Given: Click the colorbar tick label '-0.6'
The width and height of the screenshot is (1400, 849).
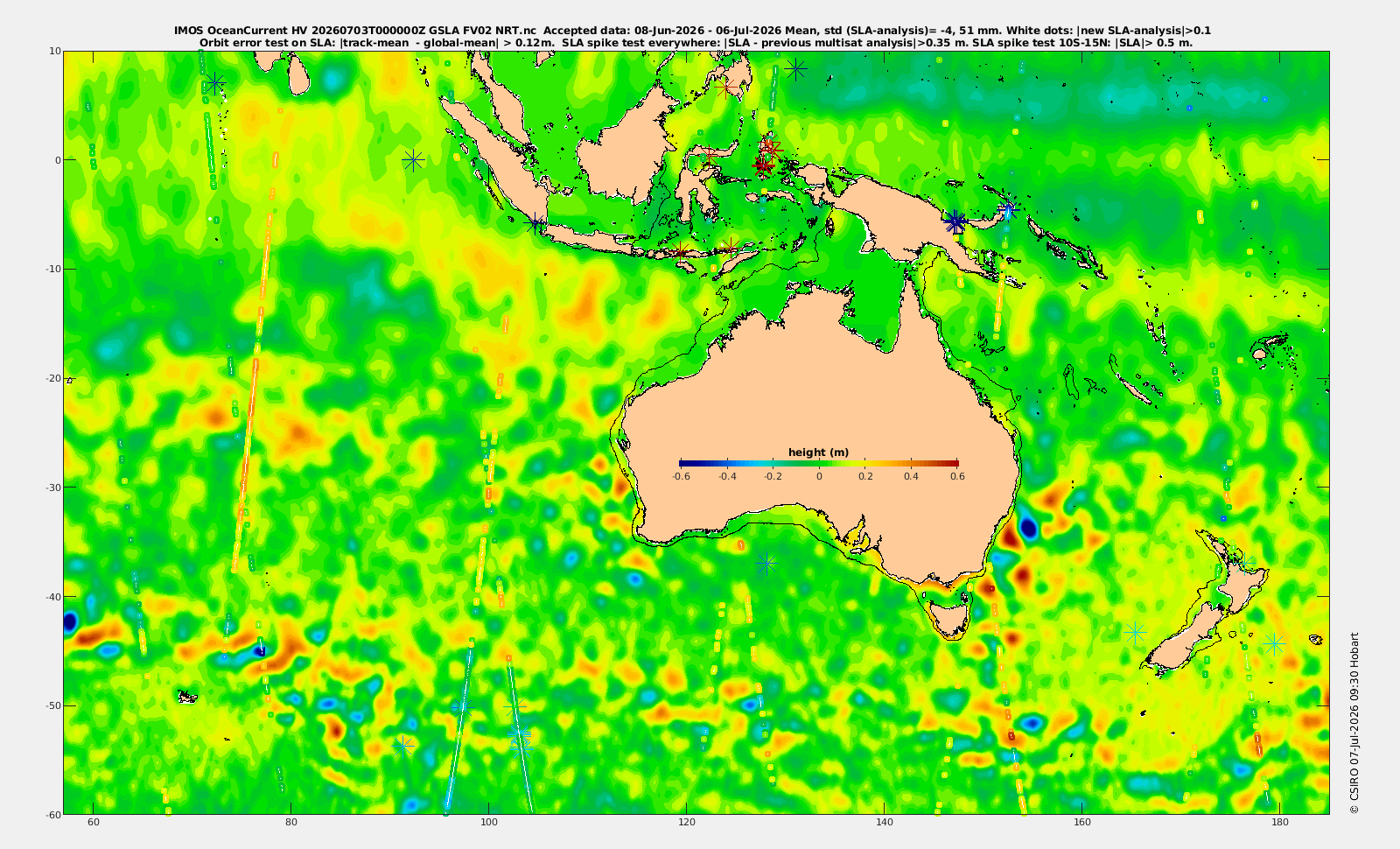Looking at the screenshot, I should [680, 476].
